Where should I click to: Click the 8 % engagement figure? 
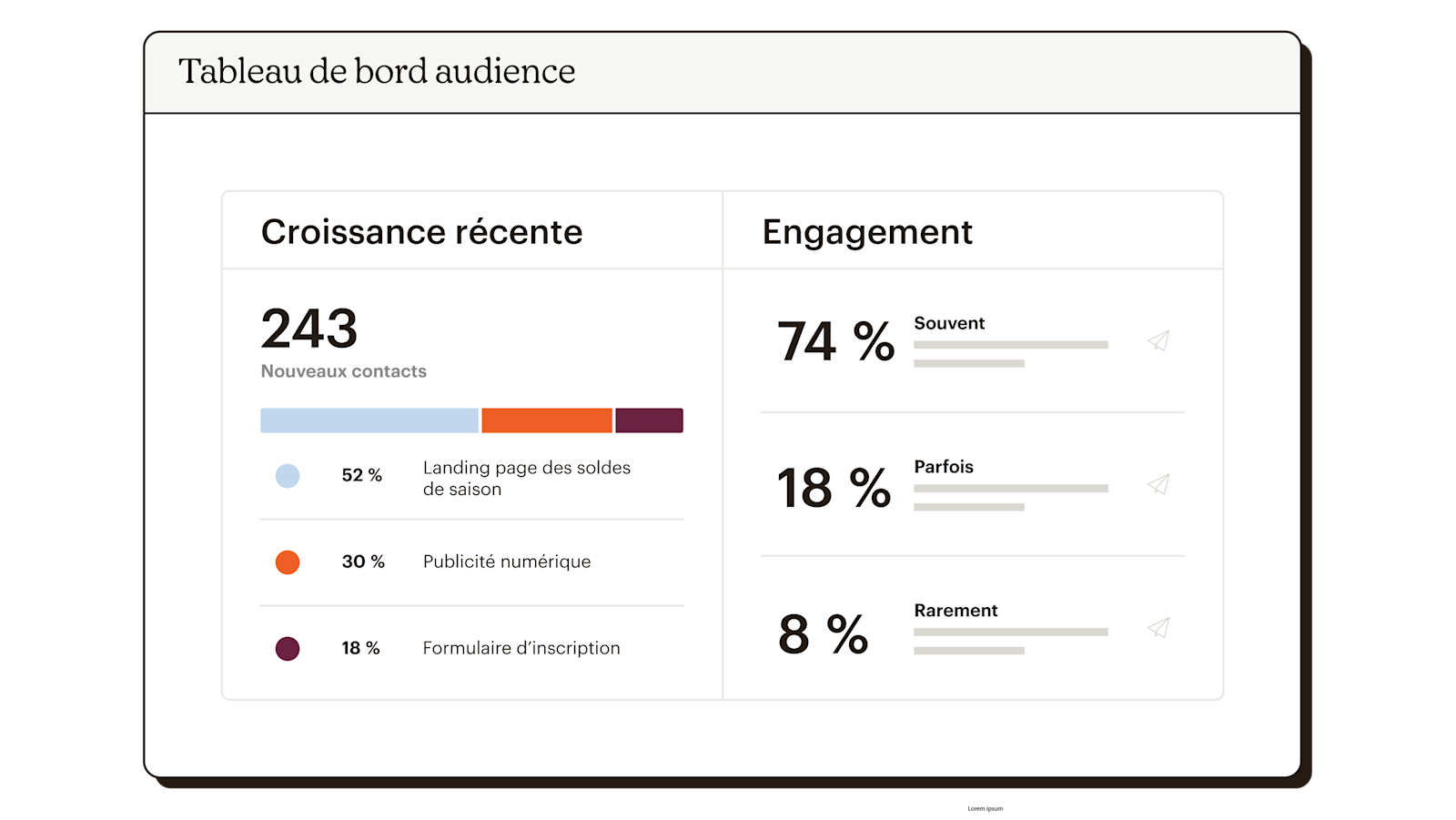823,633
